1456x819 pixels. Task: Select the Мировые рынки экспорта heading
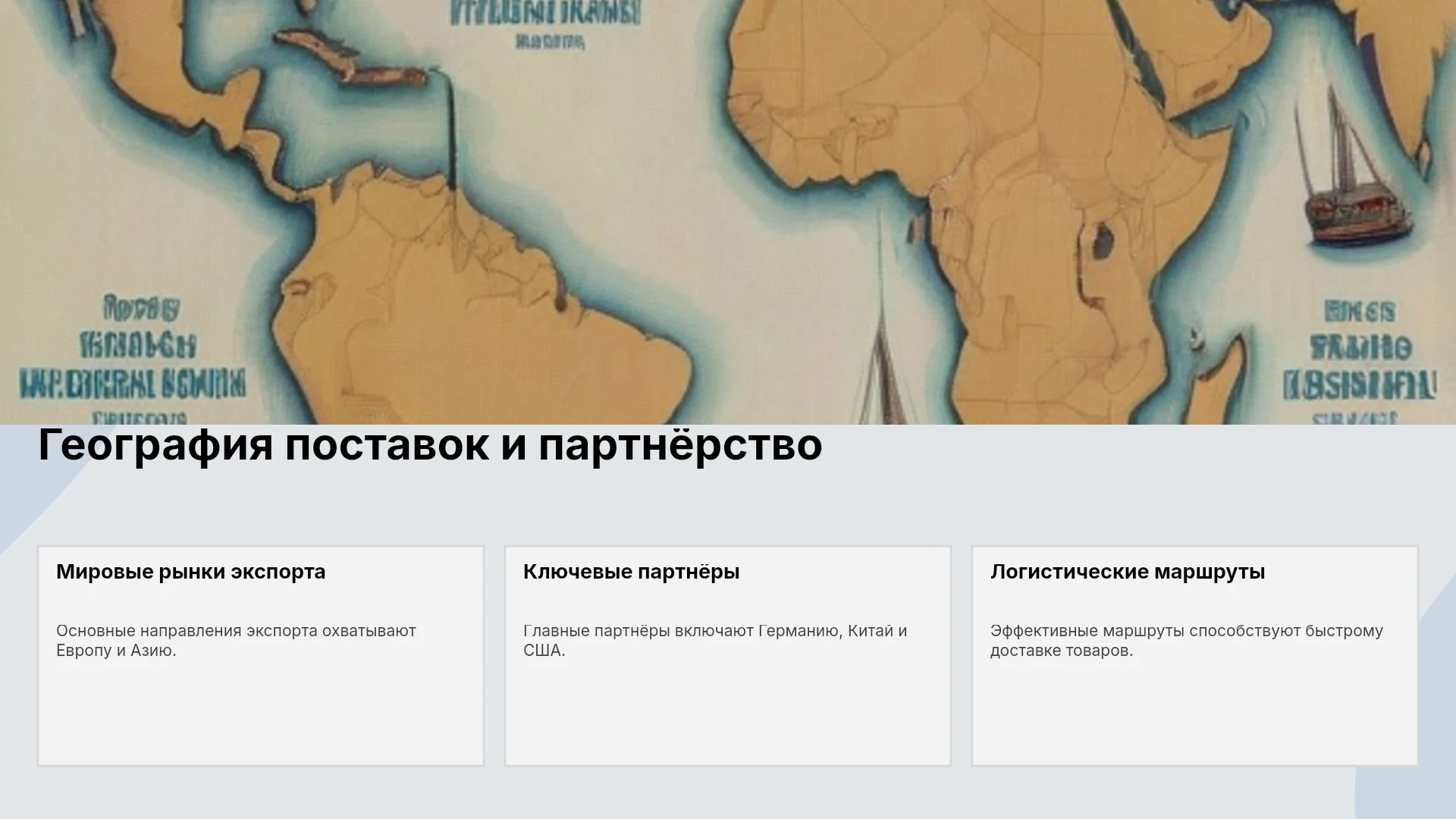coord(190,572)
